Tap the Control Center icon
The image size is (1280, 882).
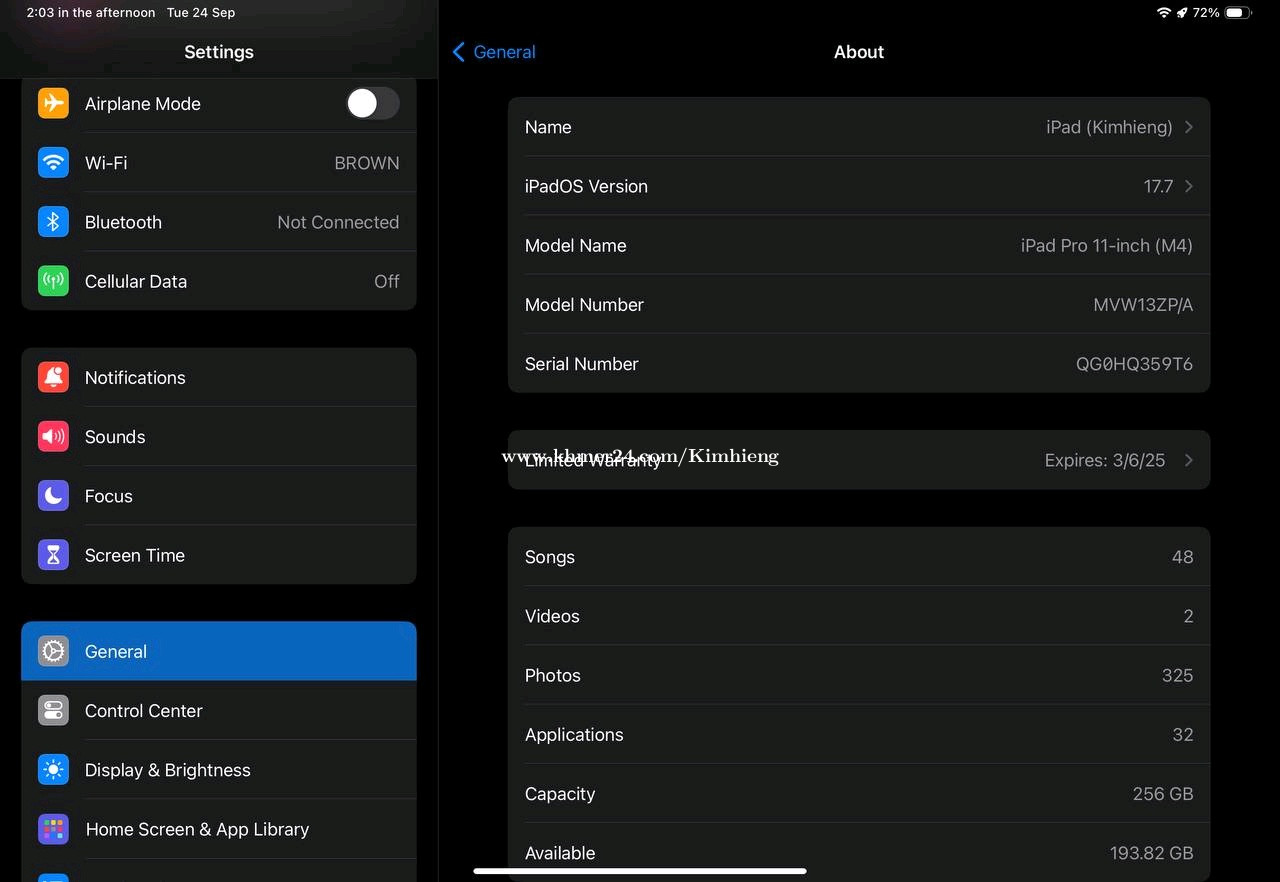54,711
